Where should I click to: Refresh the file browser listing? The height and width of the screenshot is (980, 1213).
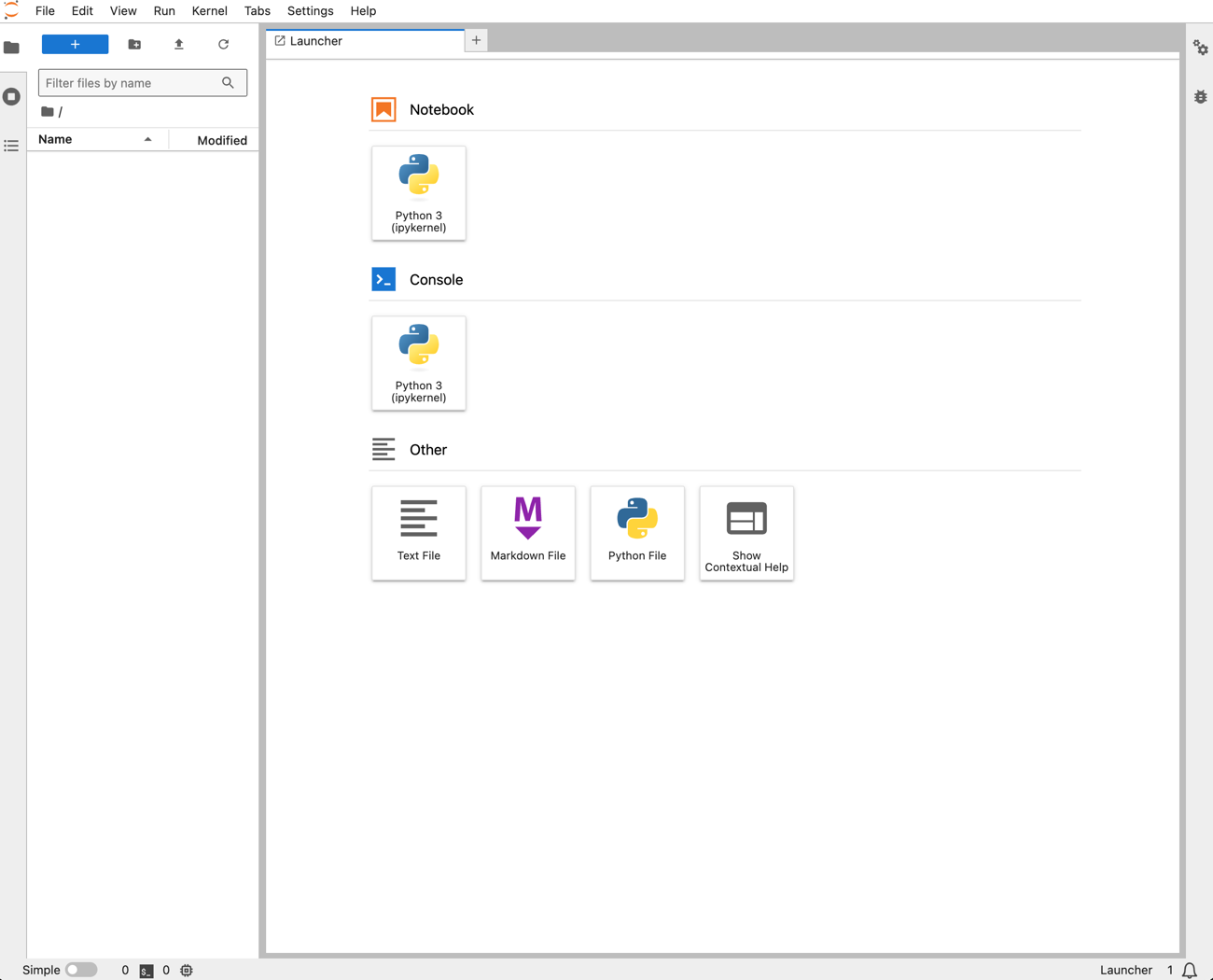point(223,44)
